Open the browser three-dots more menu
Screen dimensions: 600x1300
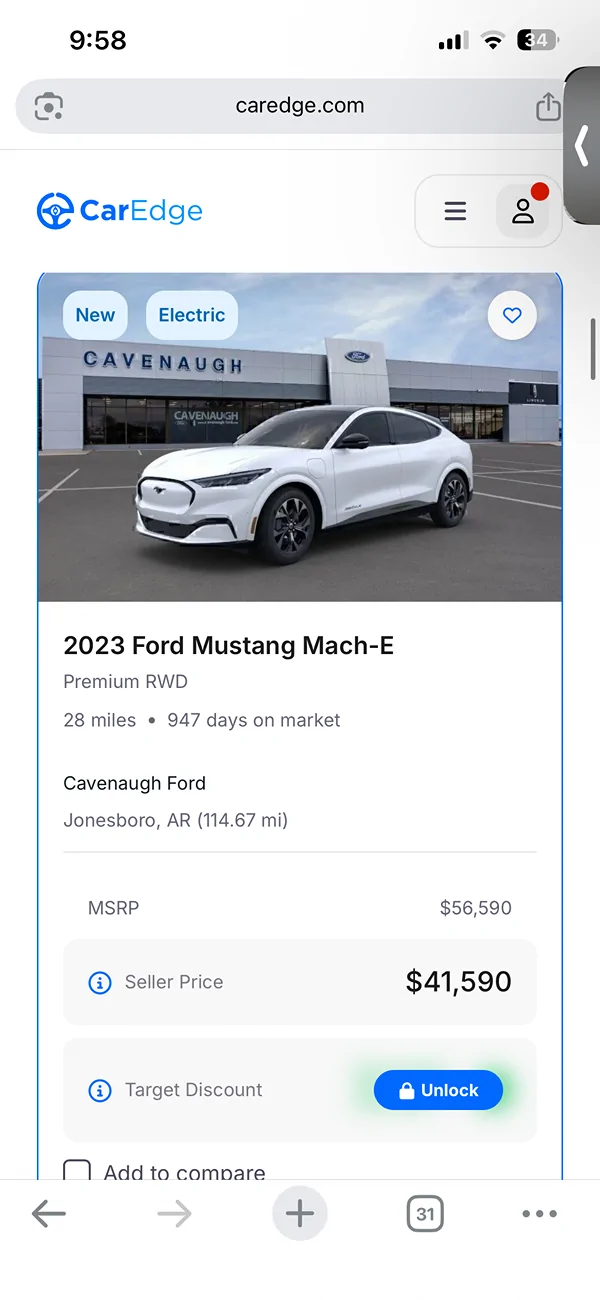539,1214
